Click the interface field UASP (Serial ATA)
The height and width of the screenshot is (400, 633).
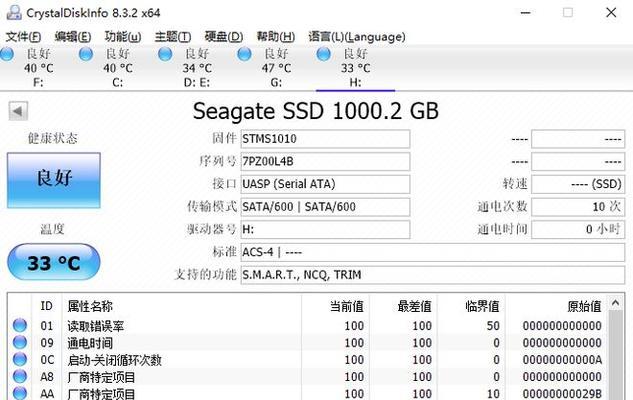pyautogui.click(x=325, y=184)
